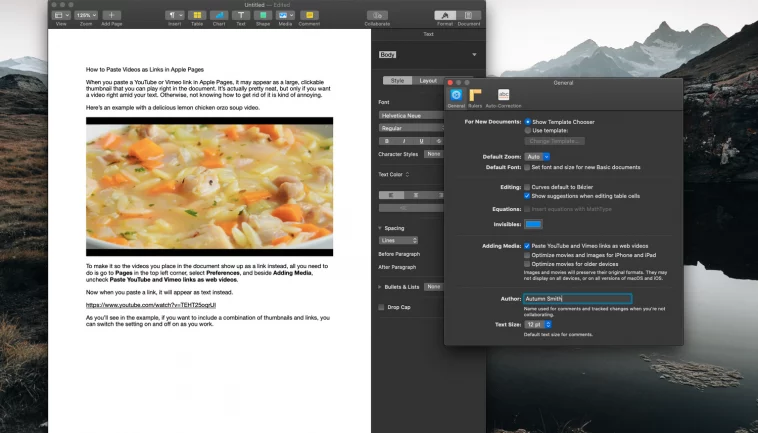Pick the Invisibles color swatch
Screen dimensions: 758x433
click(x=533, y=224)
